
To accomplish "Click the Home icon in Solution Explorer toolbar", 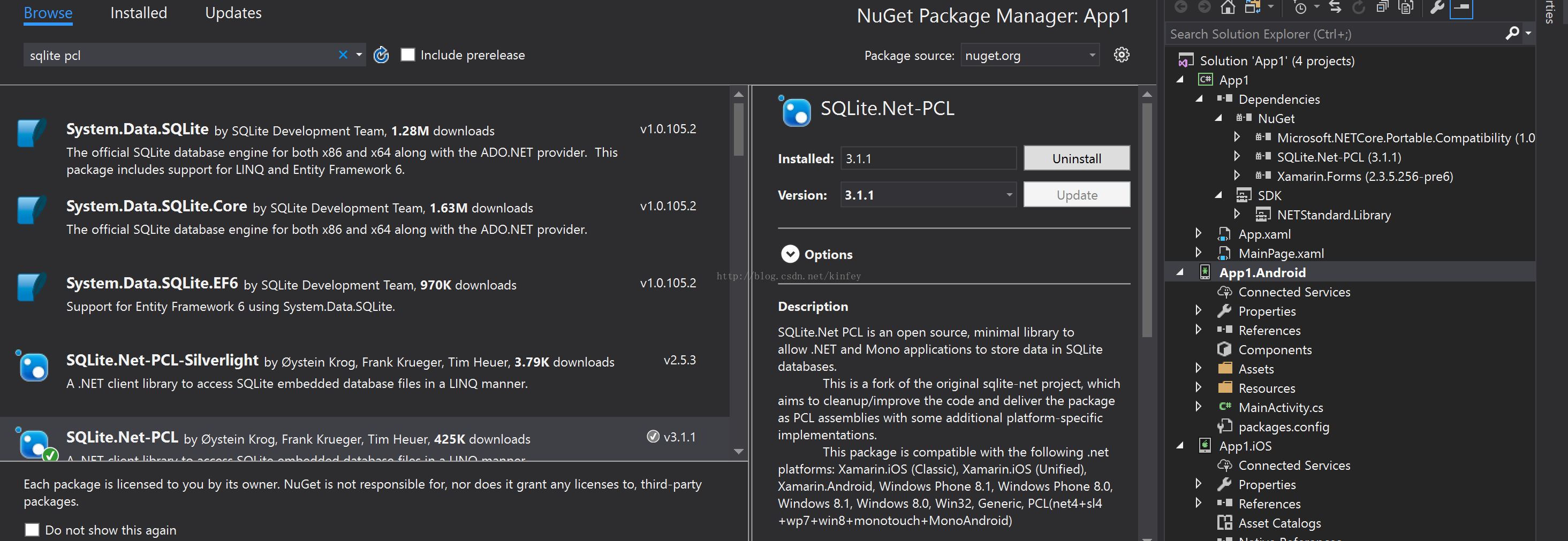I will (x=1228, y=7).
